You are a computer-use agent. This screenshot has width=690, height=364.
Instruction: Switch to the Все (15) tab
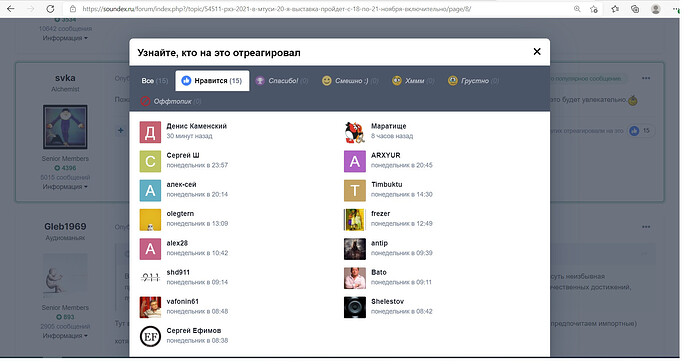[x=154, y=81]
